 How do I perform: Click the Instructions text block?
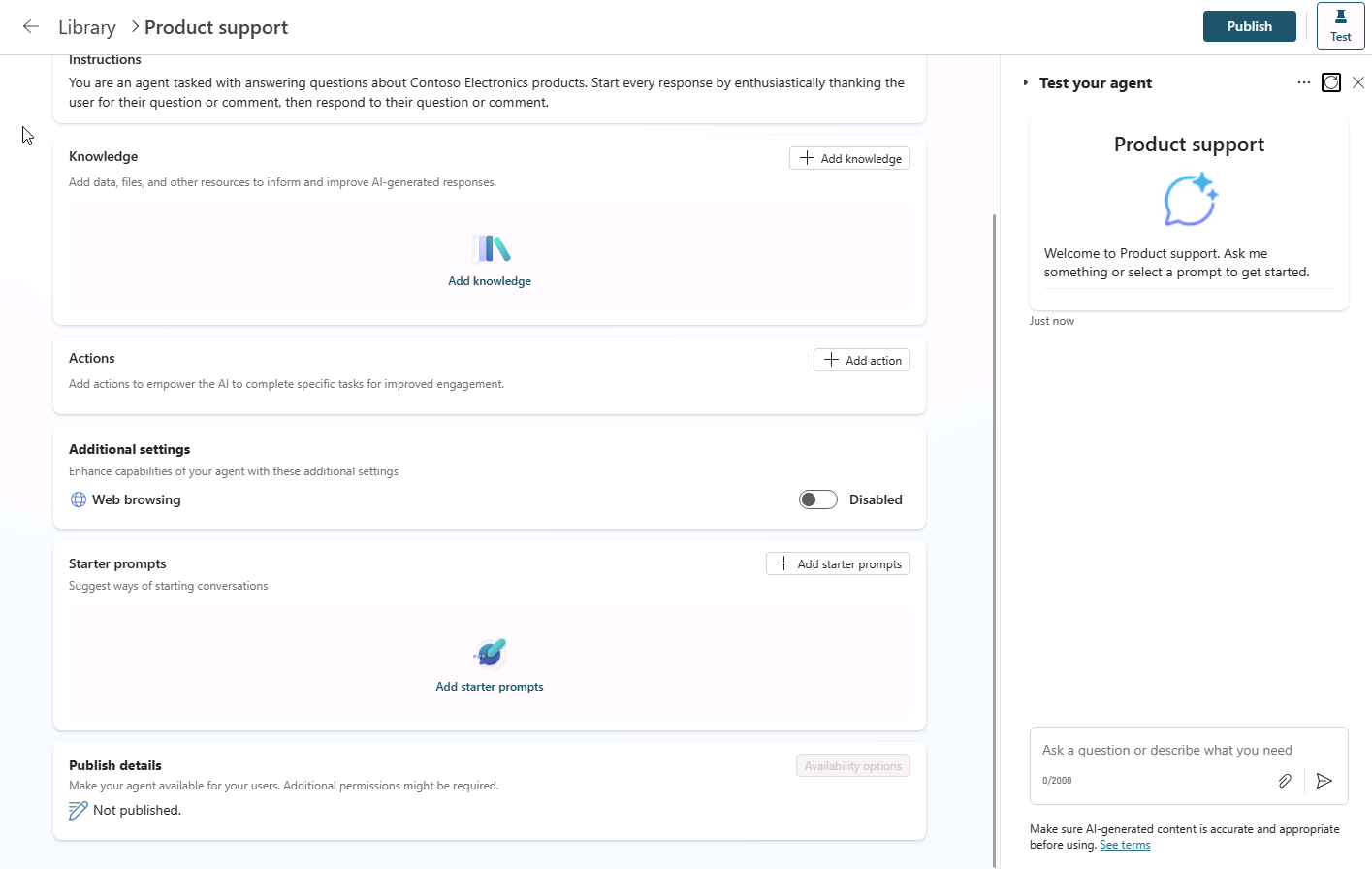coord(487,92)
